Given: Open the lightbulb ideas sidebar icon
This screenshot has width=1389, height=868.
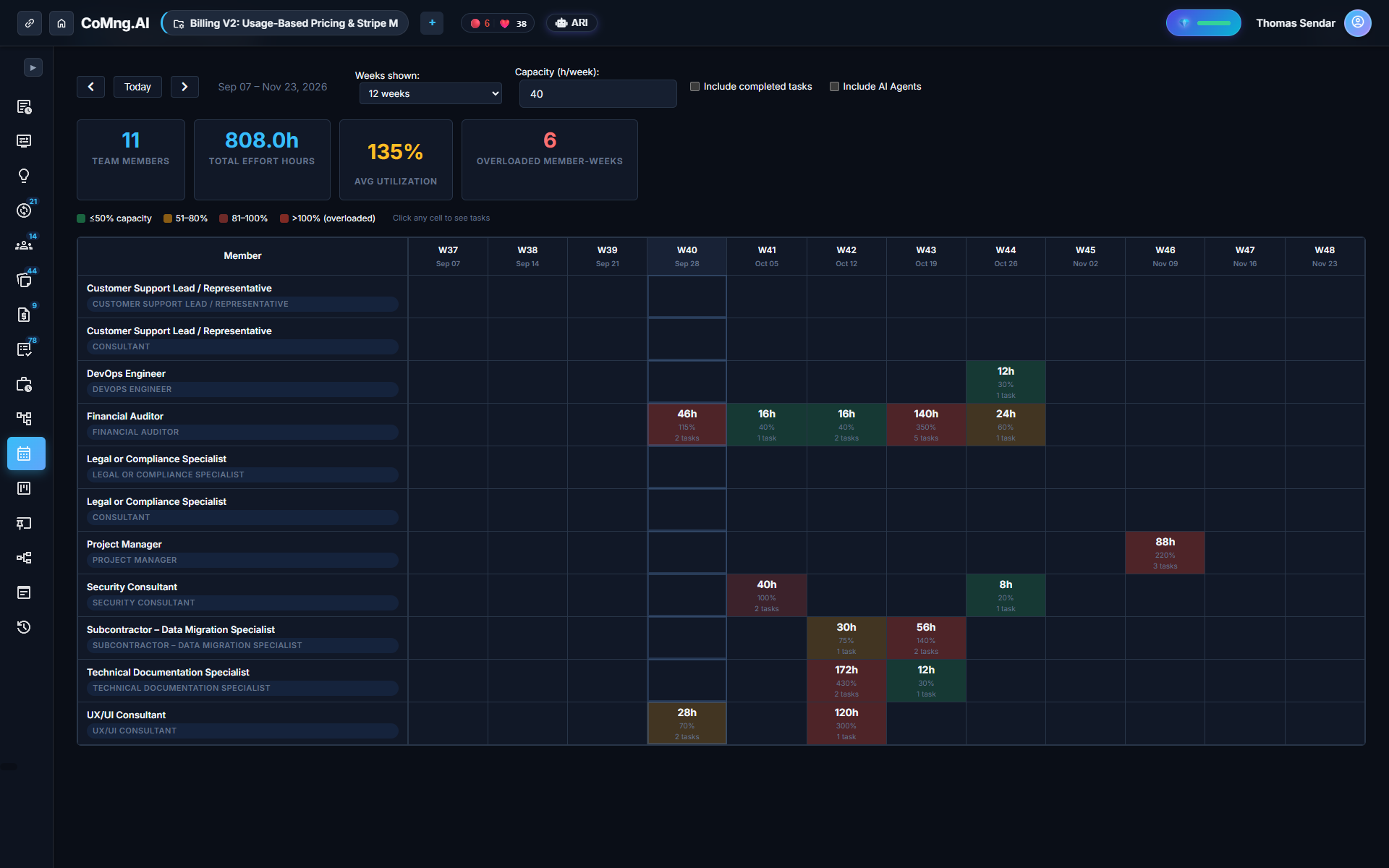Looking at the screenshot, I should (24, 176).
